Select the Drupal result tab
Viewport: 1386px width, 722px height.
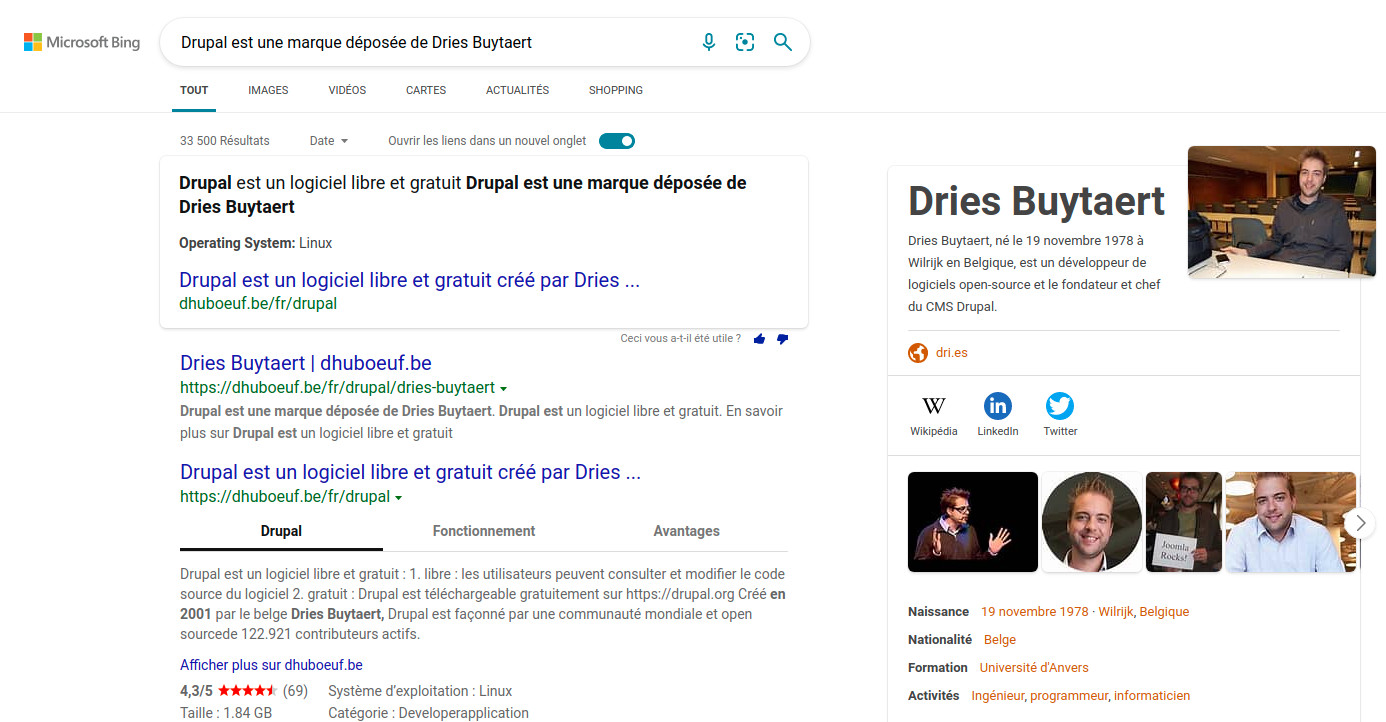pos(281,531)
